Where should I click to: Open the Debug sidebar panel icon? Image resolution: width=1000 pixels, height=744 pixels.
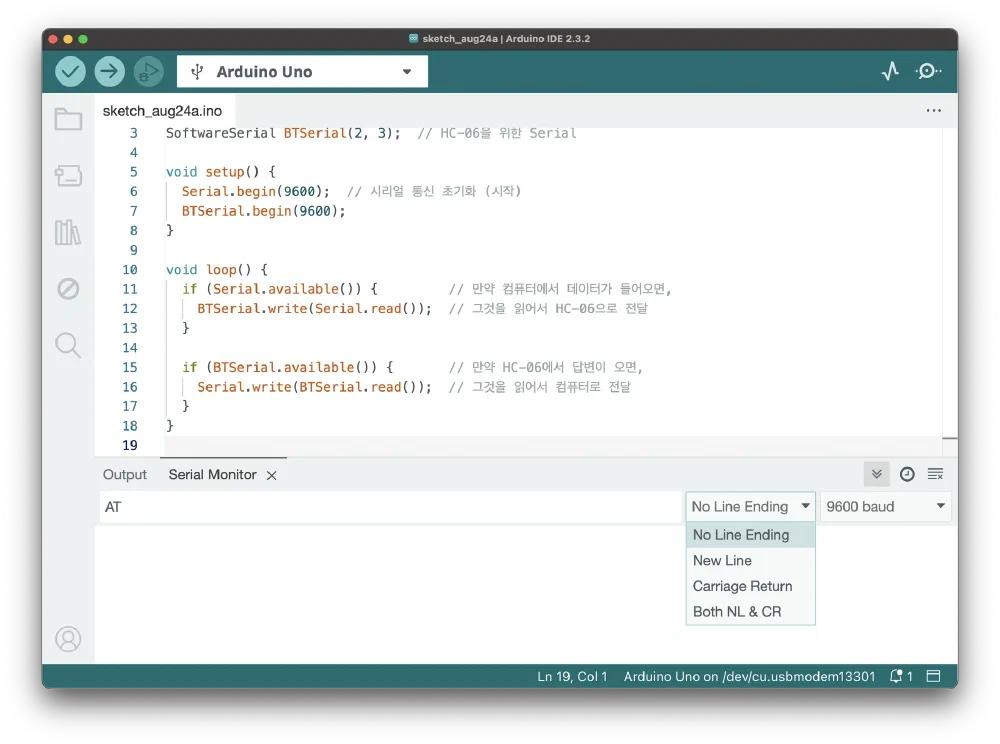click(68, 289)
